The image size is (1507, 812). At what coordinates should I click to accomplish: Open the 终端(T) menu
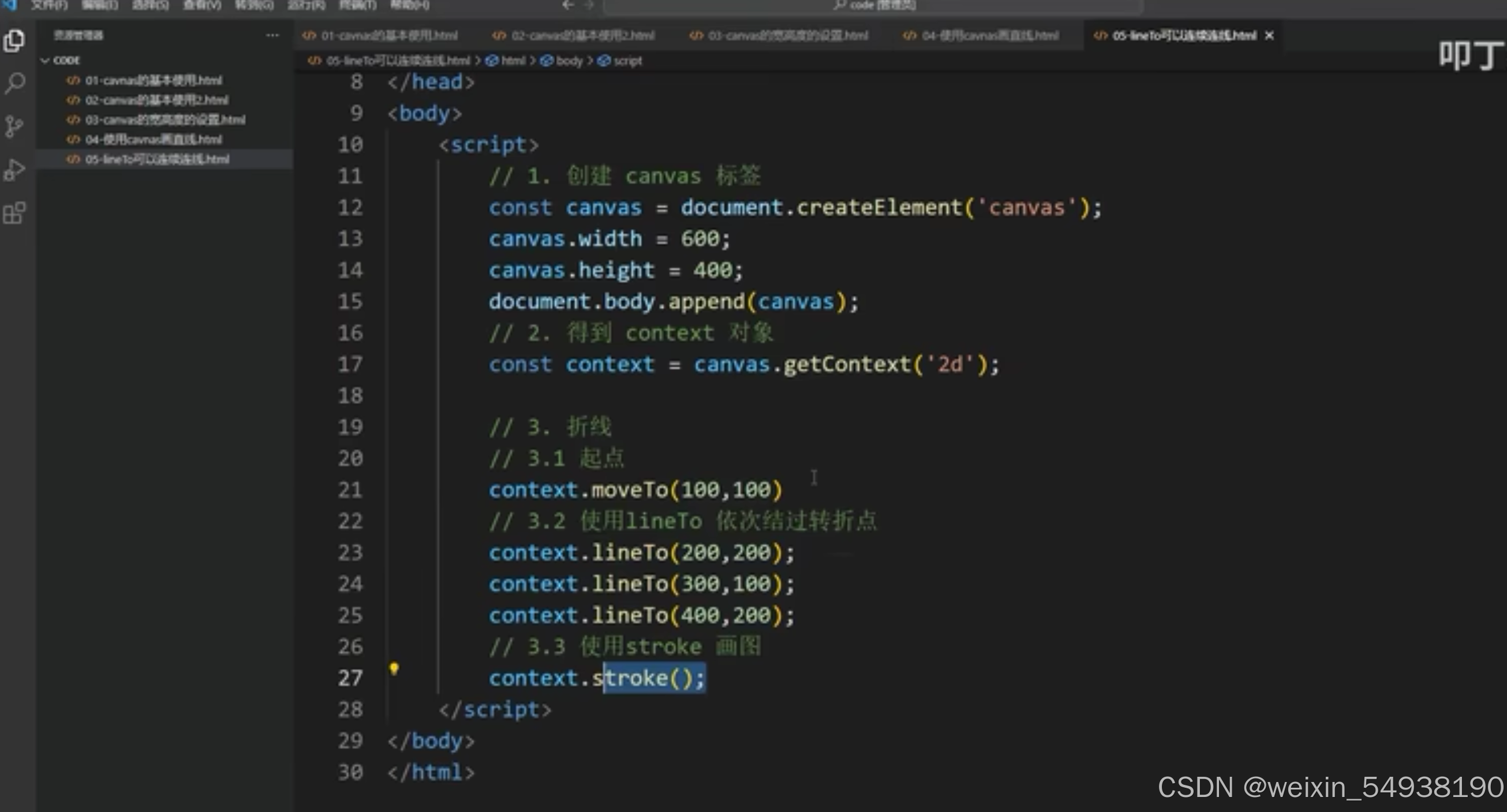click(357, 5)
